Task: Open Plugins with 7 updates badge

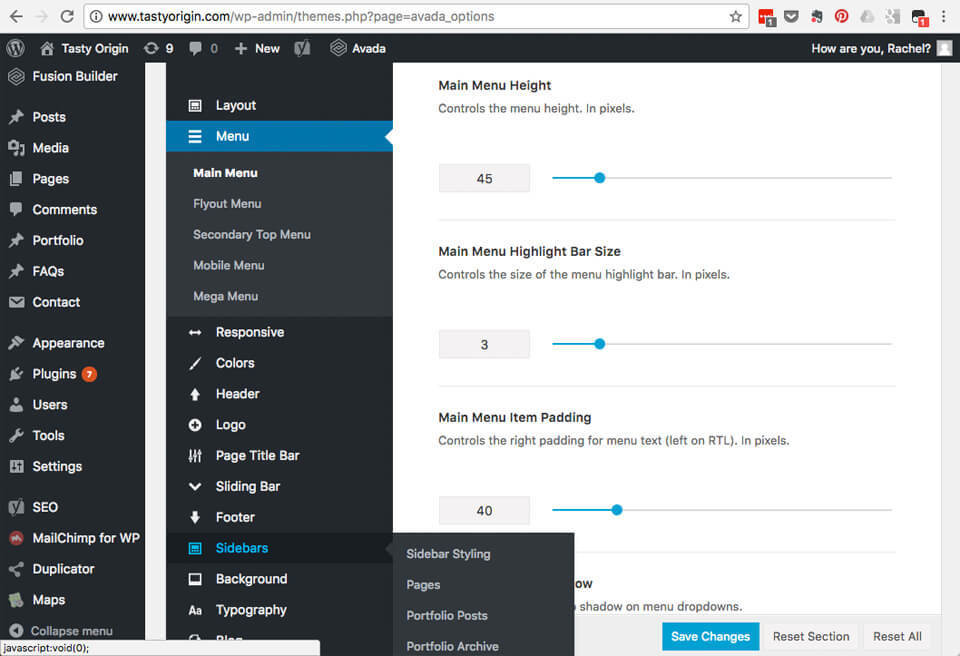Action: tap(72, 374)
